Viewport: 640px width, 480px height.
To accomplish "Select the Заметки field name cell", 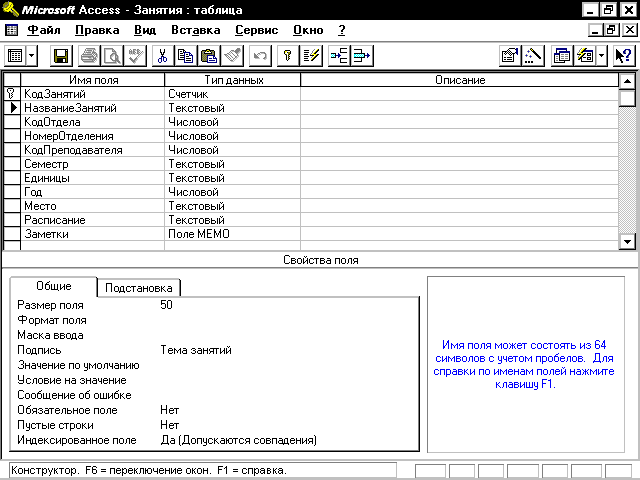I will (x=92, y=234).
